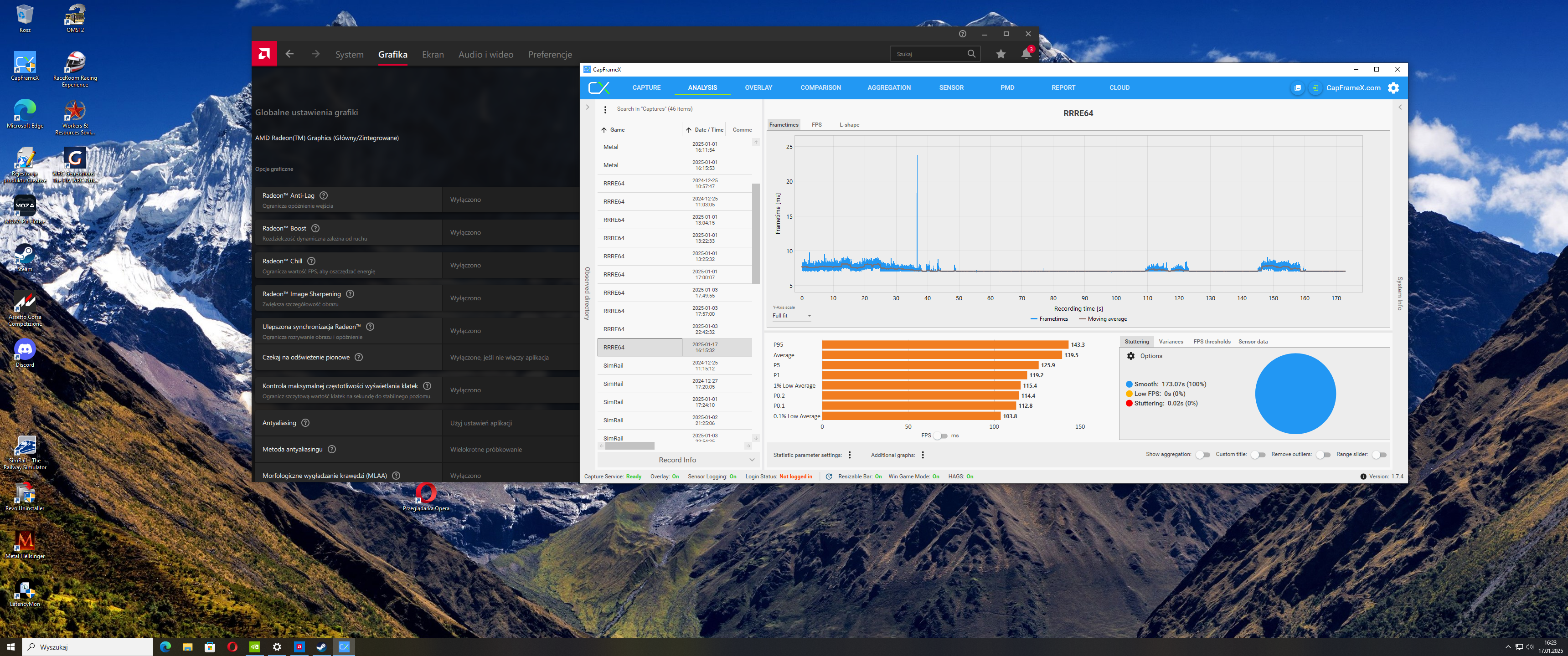Open Statistic parameter settings menu
Viewport: 1568px width, 656px height.
coord(850,455)
